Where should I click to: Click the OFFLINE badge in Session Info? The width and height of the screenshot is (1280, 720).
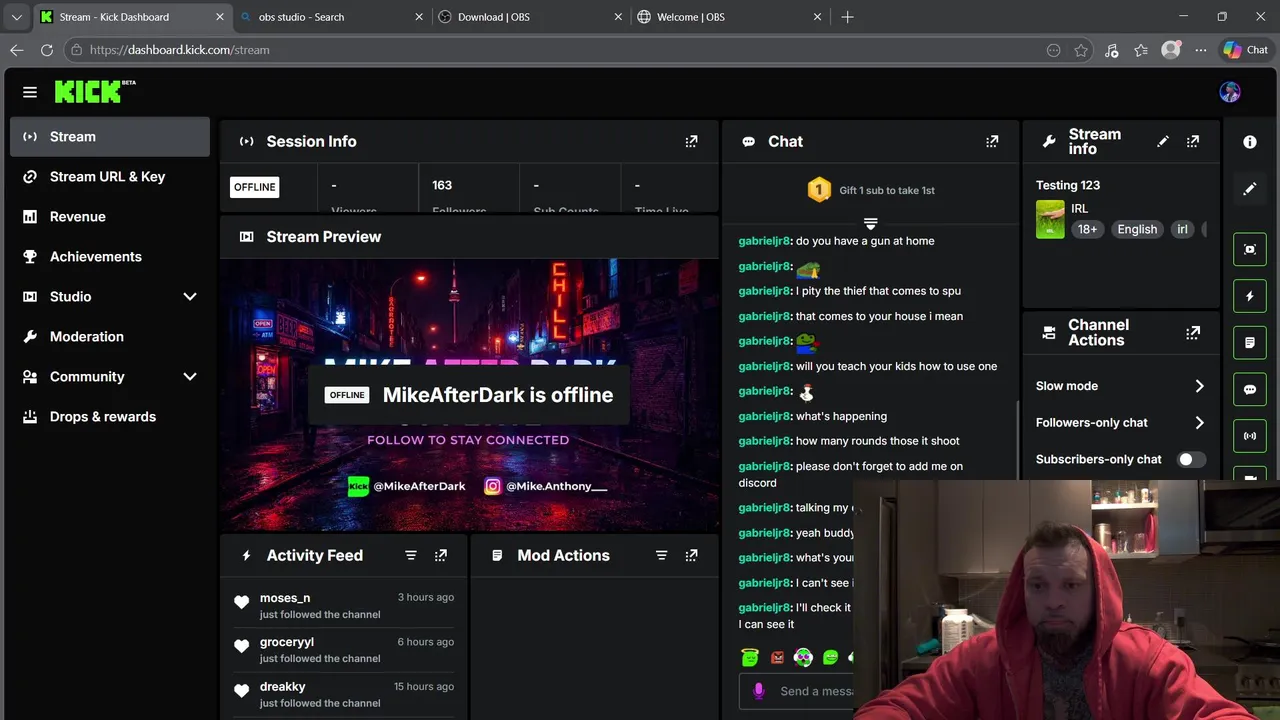(x=255, y=187)
